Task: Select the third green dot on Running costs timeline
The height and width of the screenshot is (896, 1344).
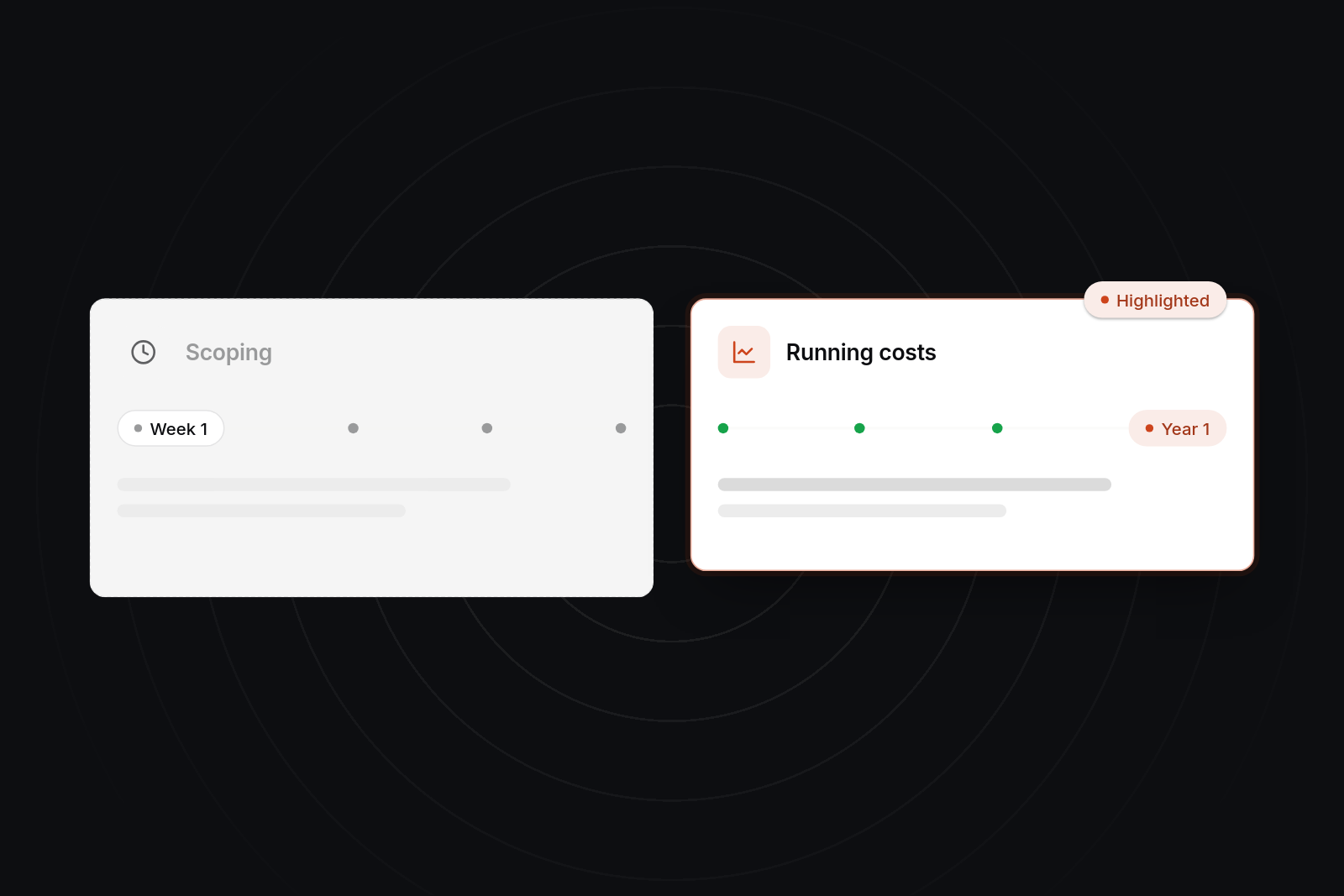Action: (997, 428)
